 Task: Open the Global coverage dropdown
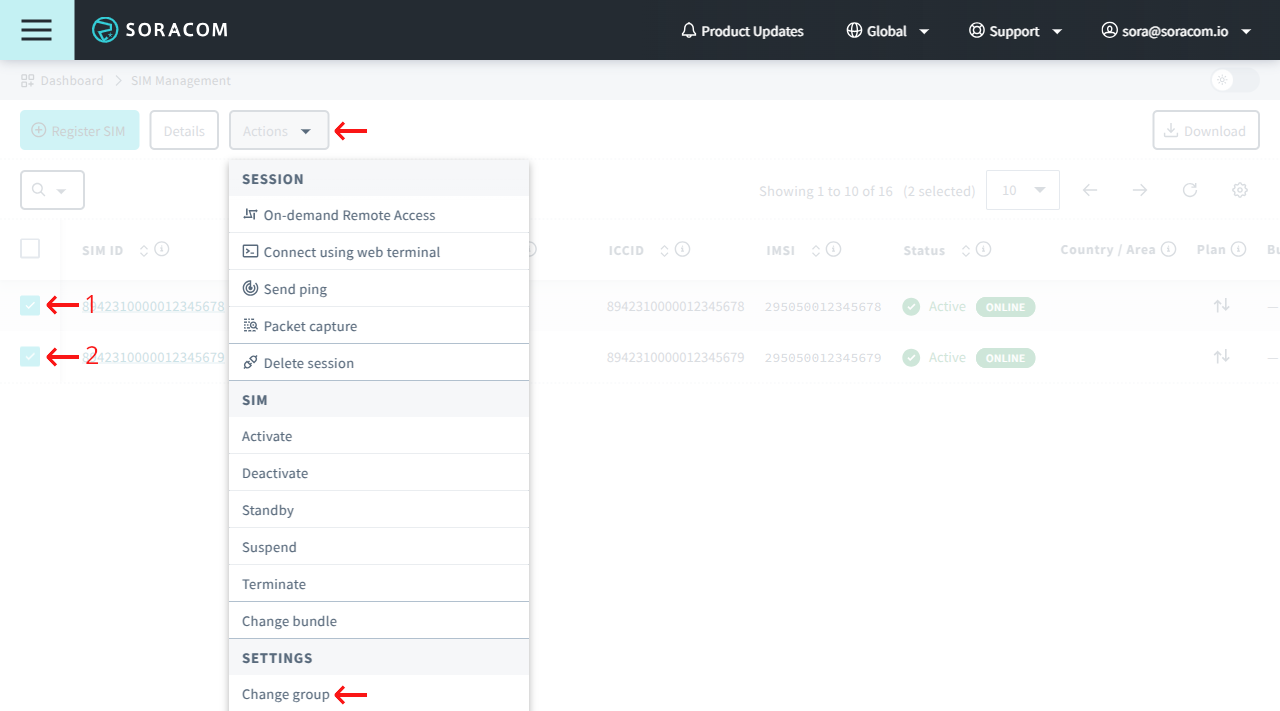pyautogui.click(x=887, y=31)
